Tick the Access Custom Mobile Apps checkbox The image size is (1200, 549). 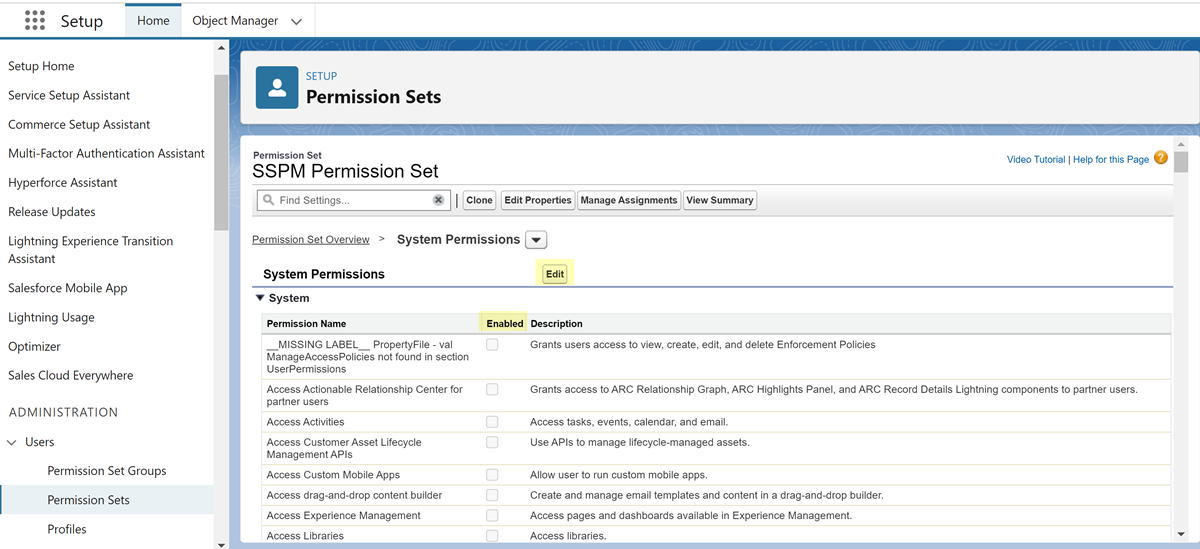pyautogui.click(x=492, y=475)
